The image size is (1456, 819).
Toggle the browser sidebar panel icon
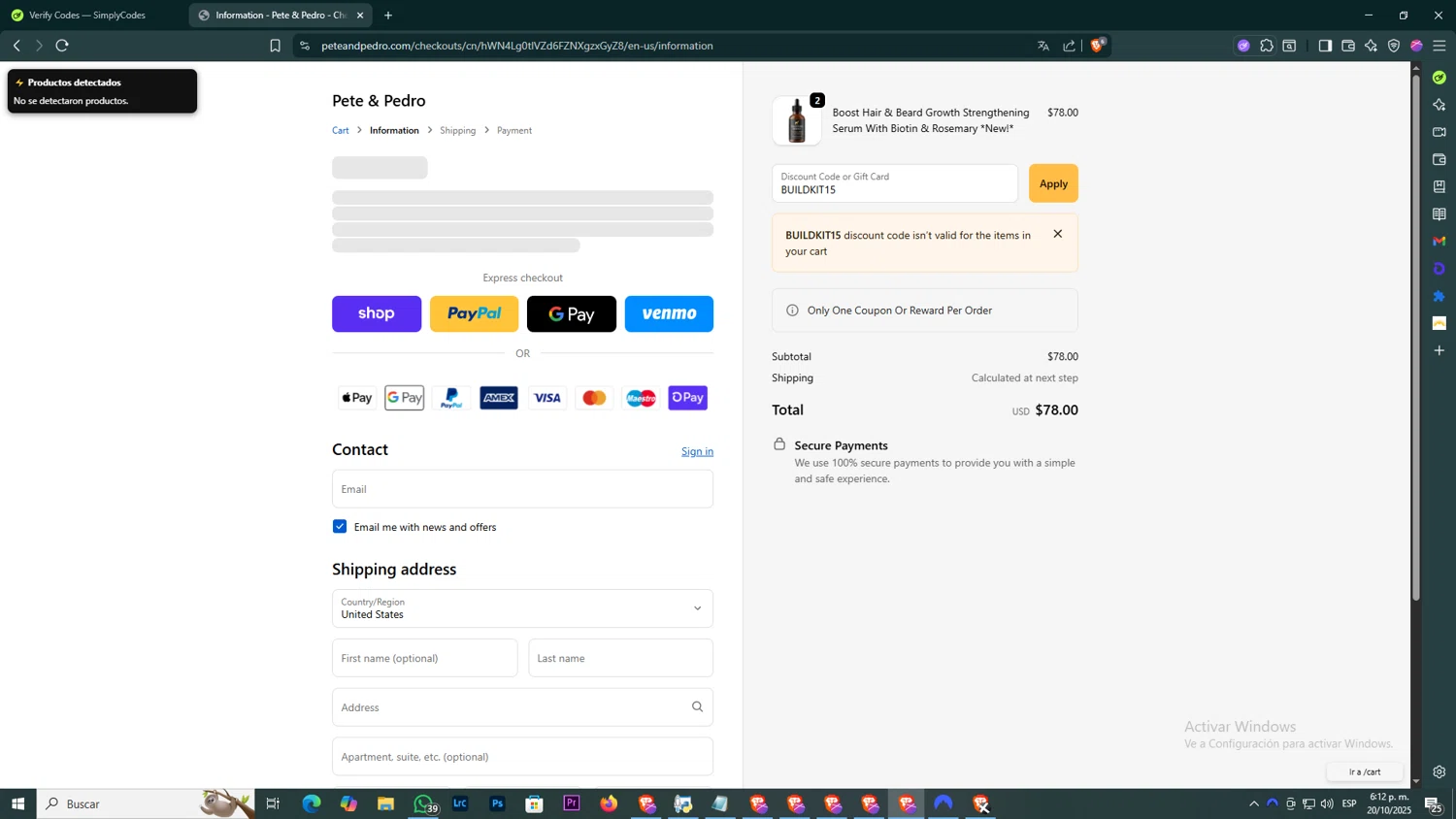(x=1325, y=46)
